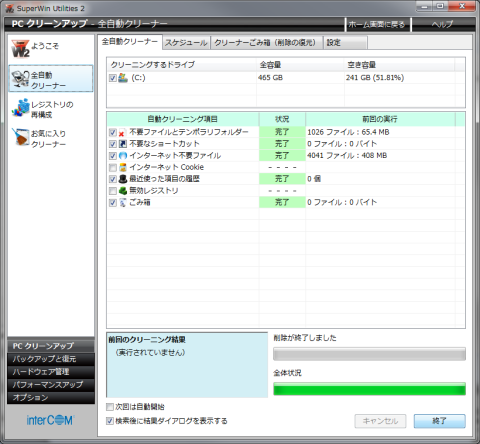Uncheck 最近使った項目の履歴 checkbox
This screenshot has height=444, width=480.
pyautogui.click(x=113, y=179)
